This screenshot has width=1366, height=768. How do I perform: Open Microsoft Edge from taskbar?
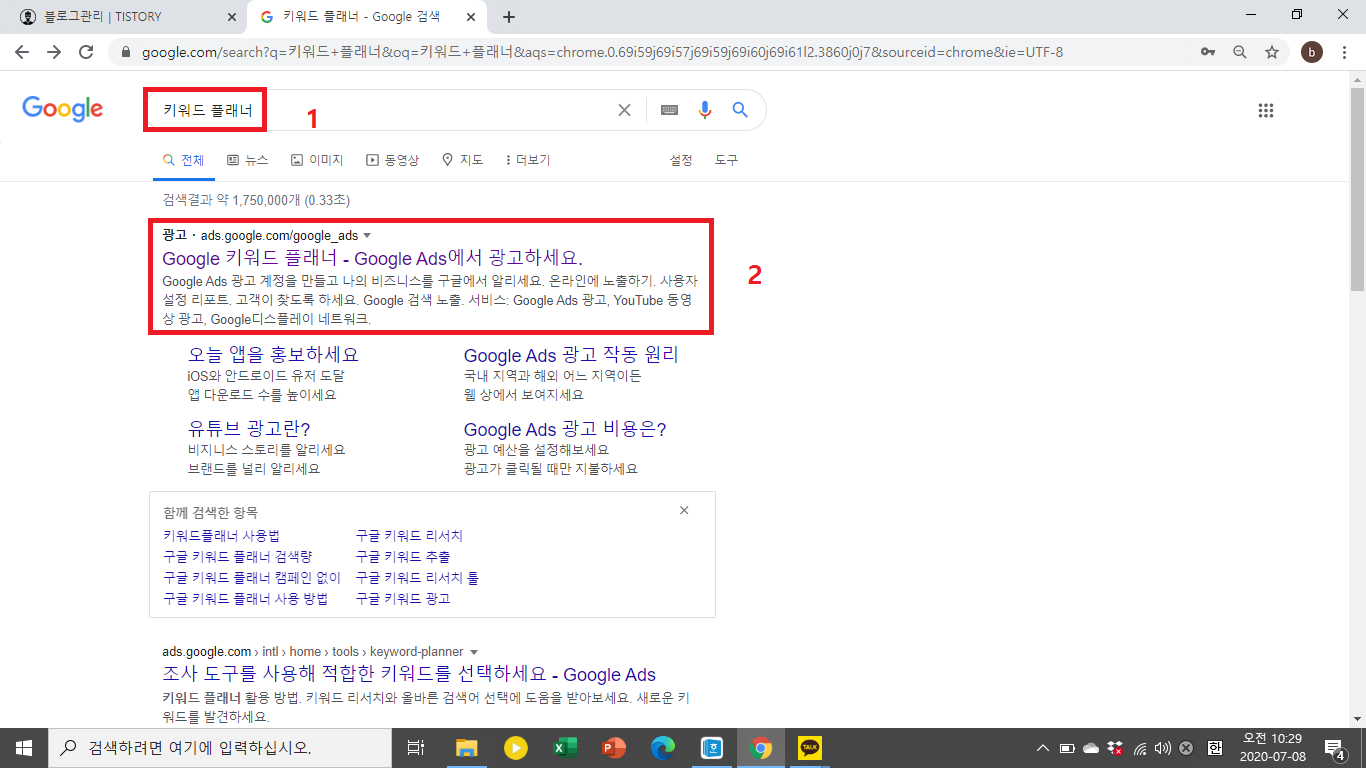click(x=663, y=747)
